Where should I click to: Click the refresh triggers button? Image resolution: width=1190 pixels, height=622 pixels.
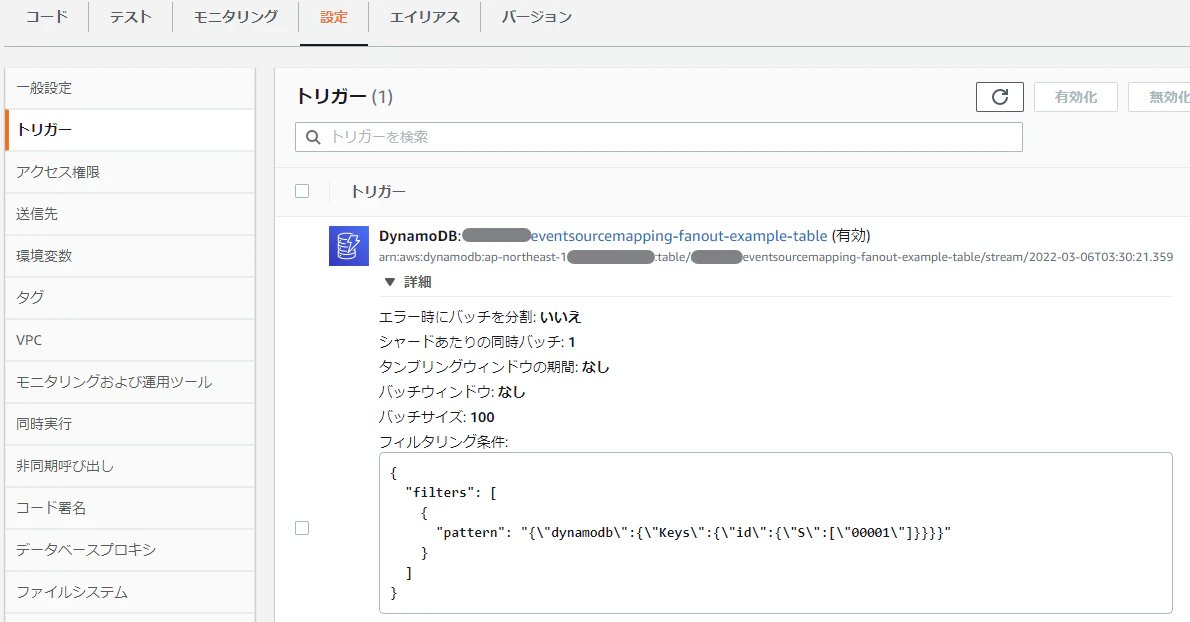pyautogui.click(x=1000, y=97)
